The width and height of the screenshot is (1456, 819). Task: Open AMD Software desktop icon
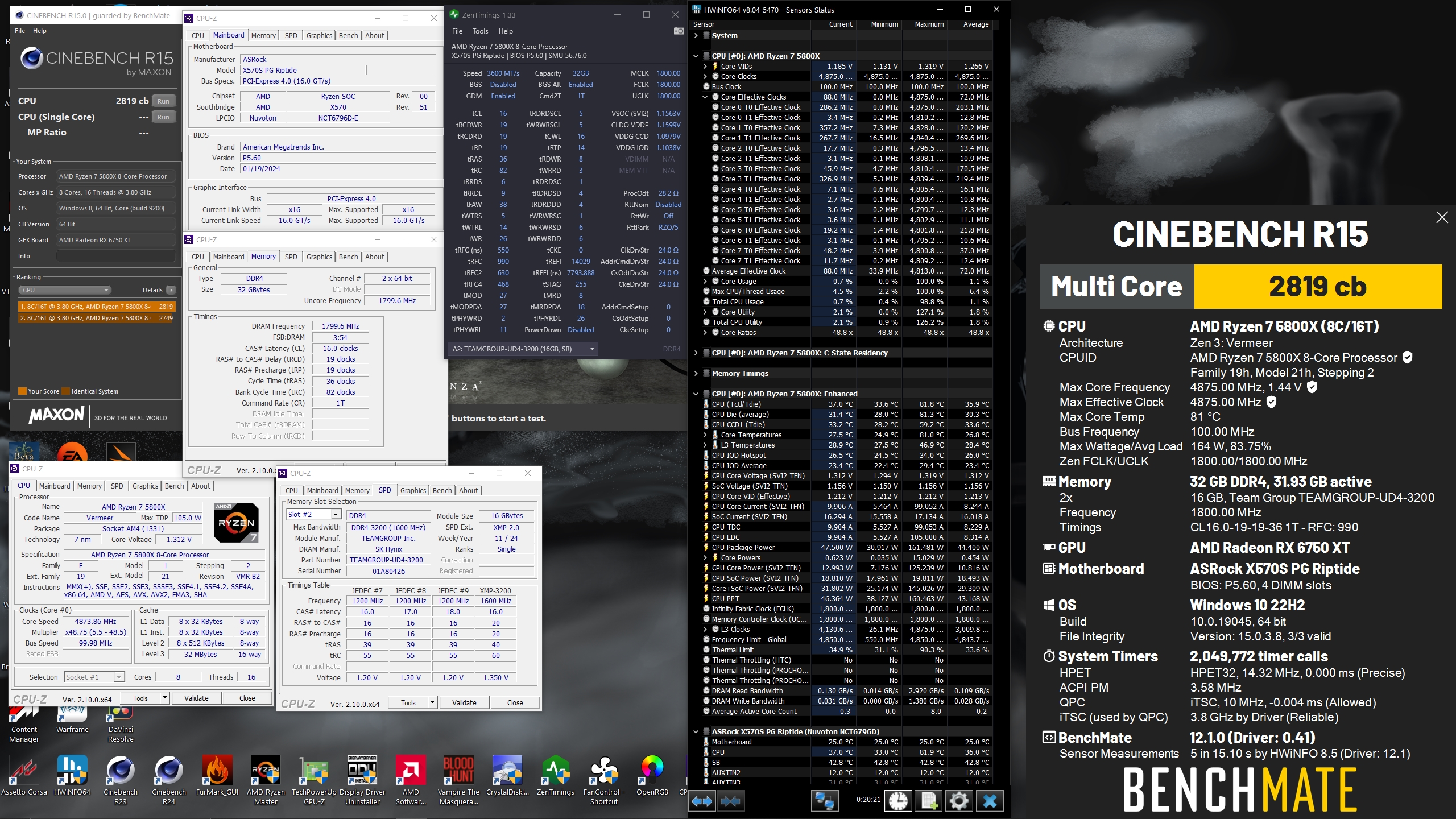click(411, 780)
